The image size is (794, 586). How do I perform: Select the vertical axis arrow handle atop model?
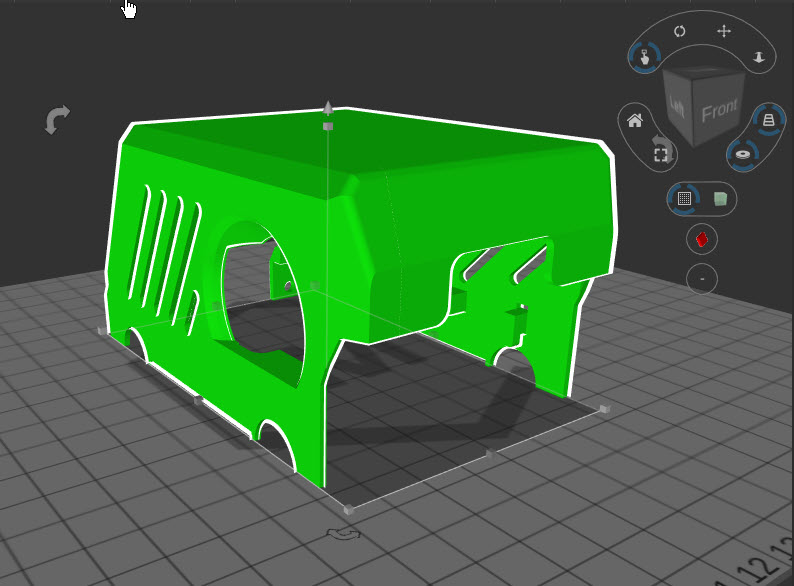click(328, 108)
